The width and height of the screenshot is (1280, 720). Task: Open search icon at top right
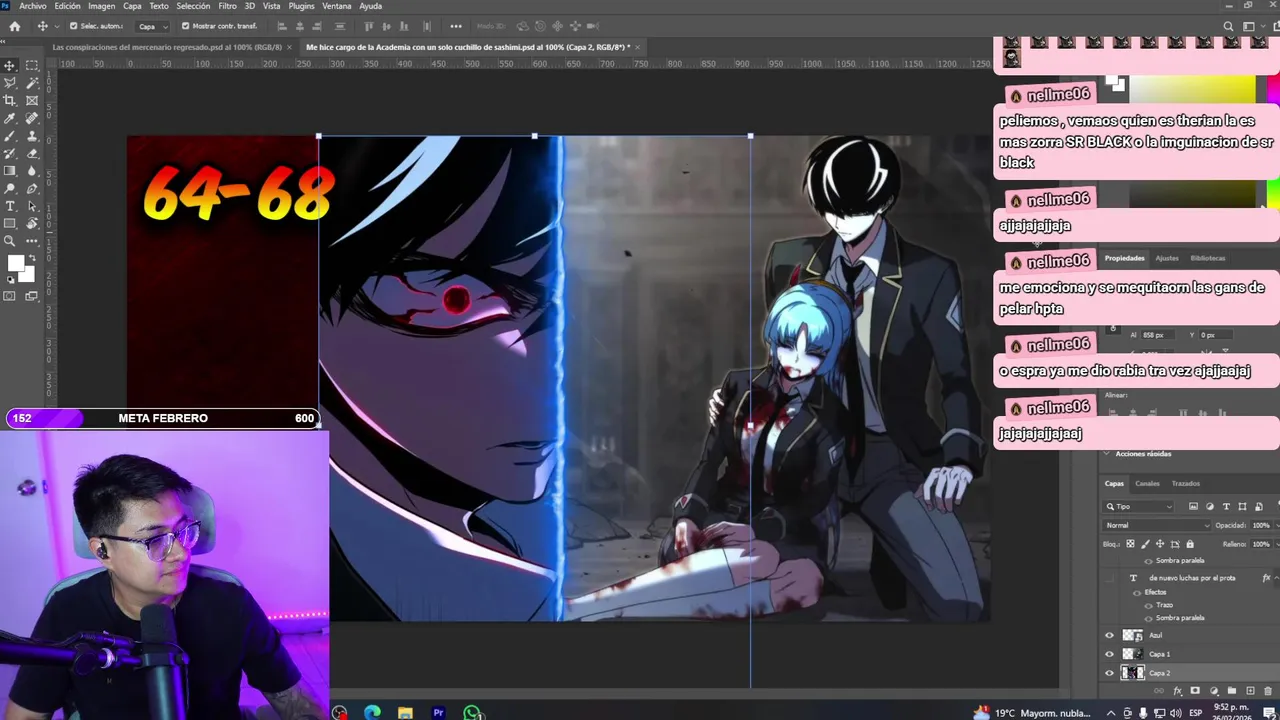pyautogui.click(x=1228, y=27)
